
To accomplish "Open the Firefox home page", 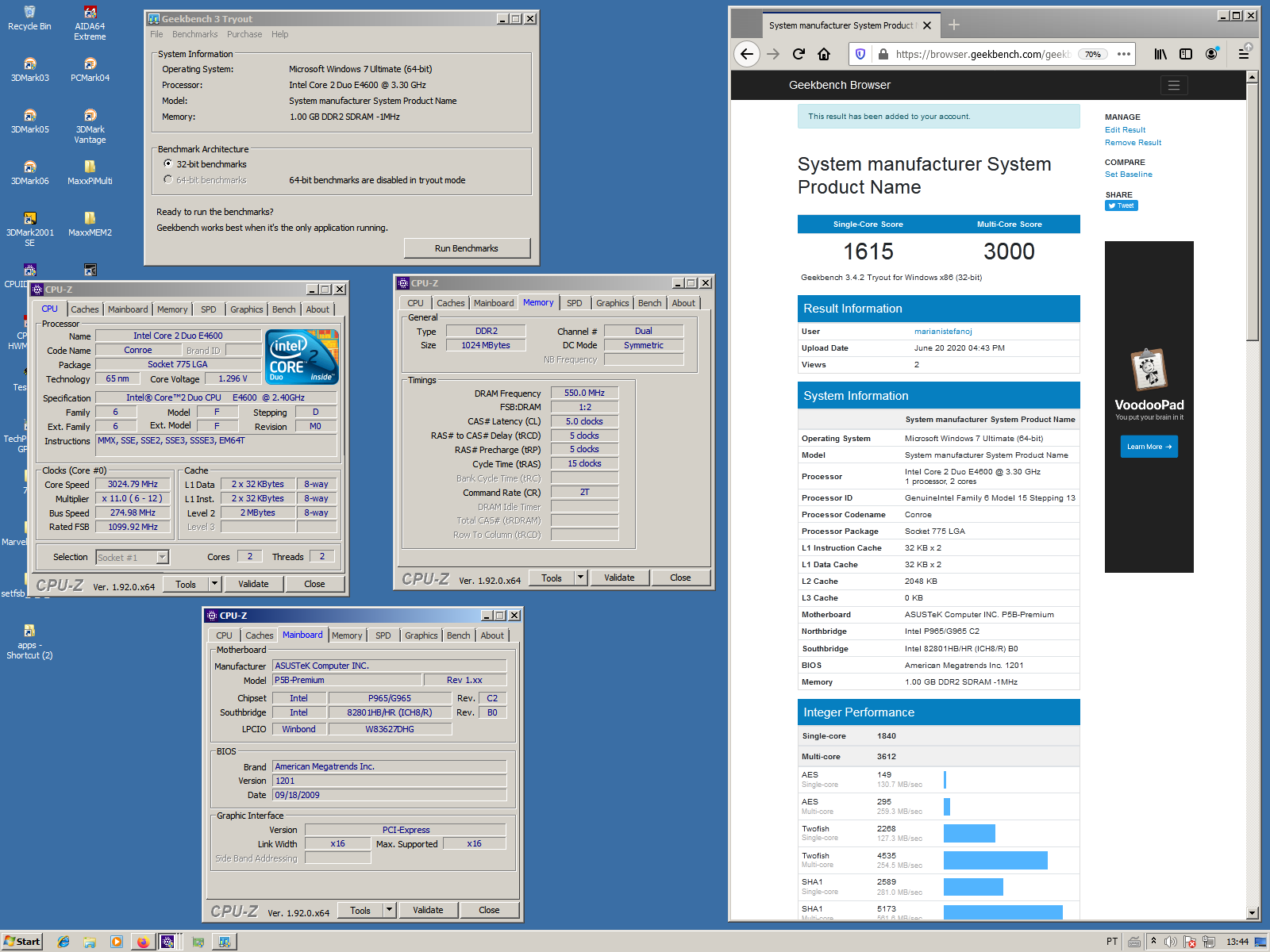I will point(824,54).
